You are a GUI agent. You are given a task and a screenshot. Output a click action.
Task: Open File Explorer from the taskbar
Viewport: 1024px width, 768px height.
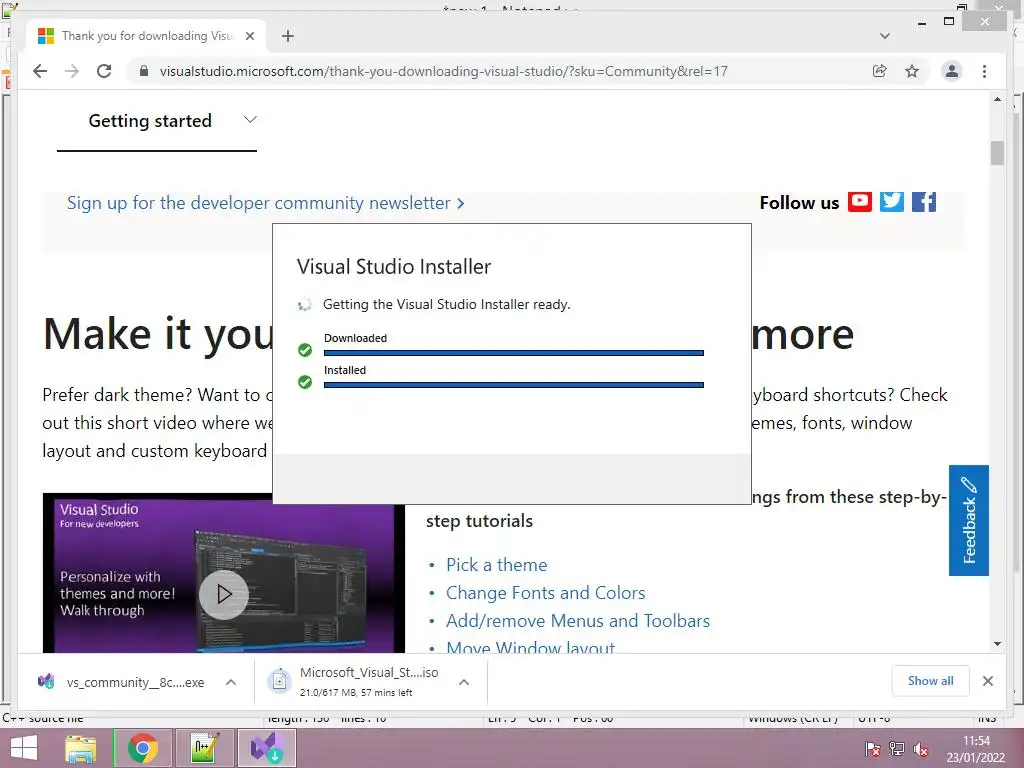click(x=81, y=748)
